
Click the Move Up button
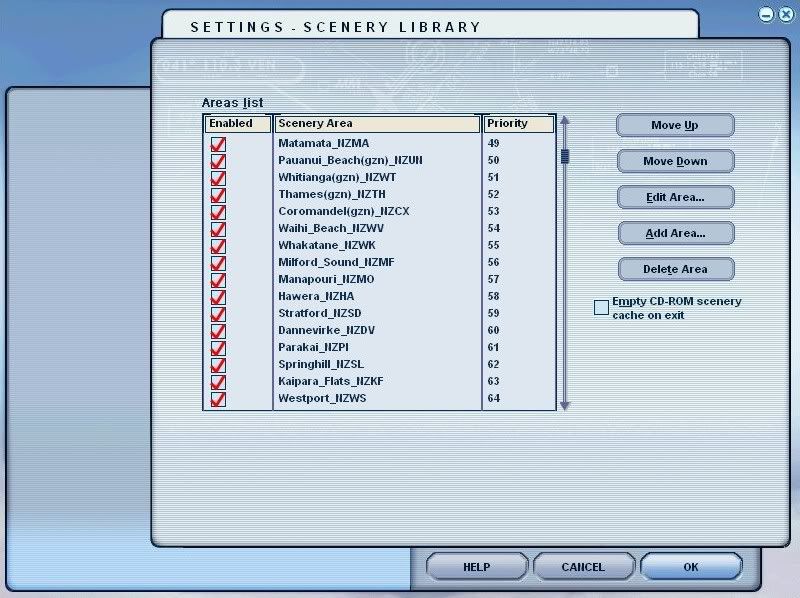(x=675, y=125)
